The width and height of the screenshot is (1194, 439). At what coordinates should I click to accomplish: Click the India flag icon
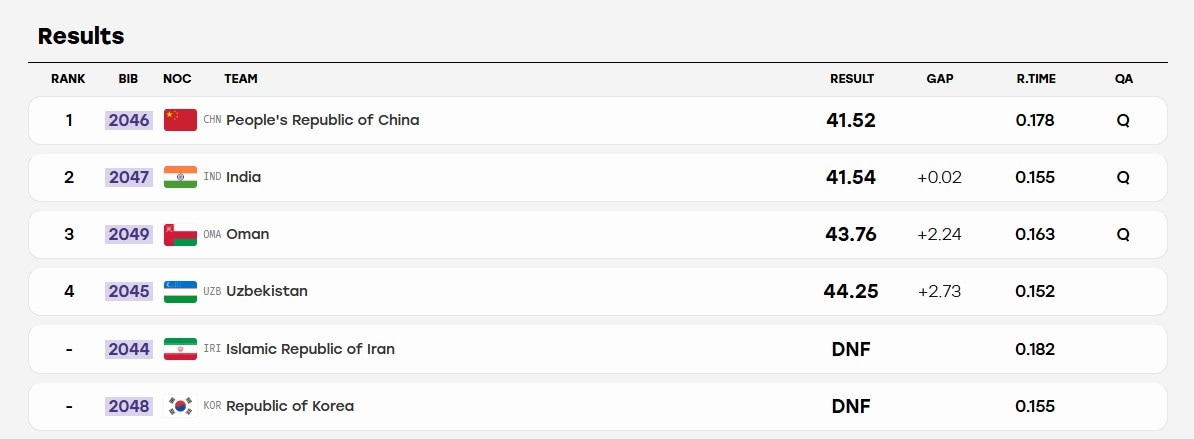[180, 177]
